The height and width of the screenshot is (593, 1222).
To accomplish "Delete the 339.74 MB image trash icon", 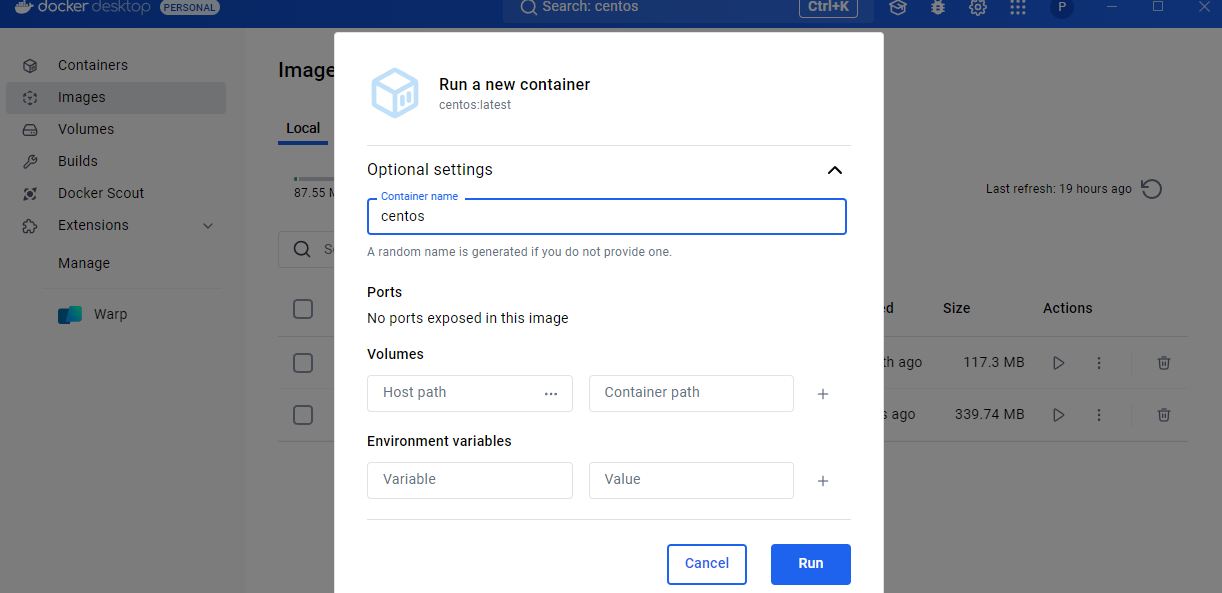I will pos(1164,415).
